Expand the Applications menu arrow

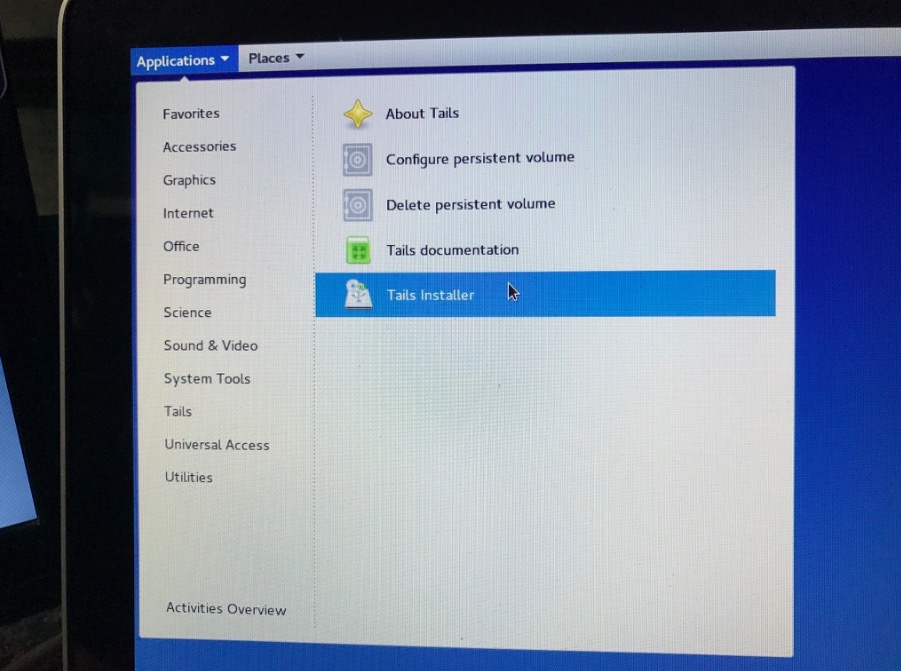coord(225,60)
